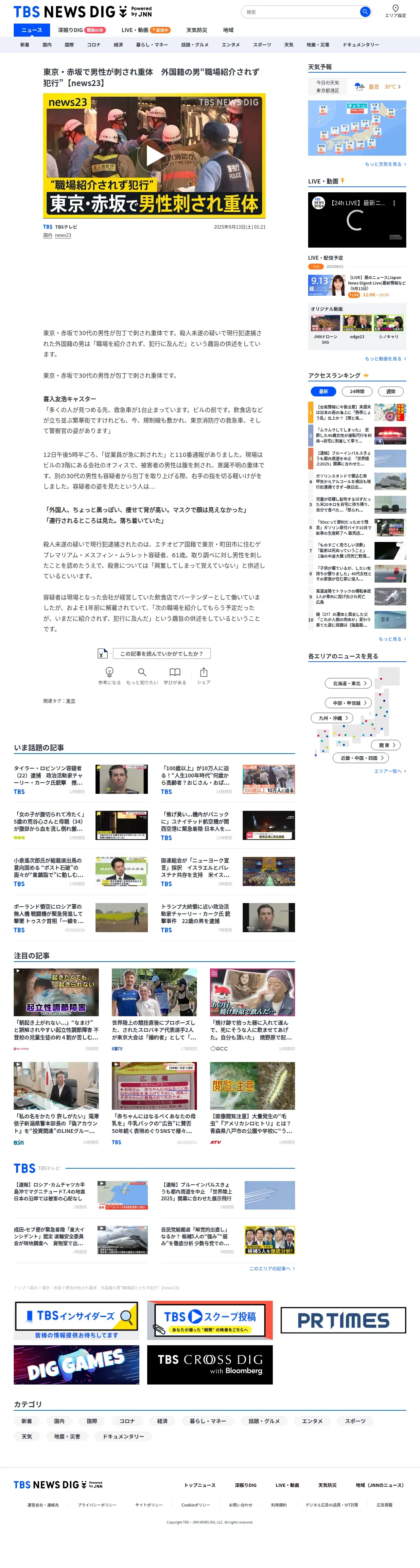The width and height of the screenshot is (420, 1568).
Task: Open number 1 ranked typhoon article
Action: tap(357, 413)
